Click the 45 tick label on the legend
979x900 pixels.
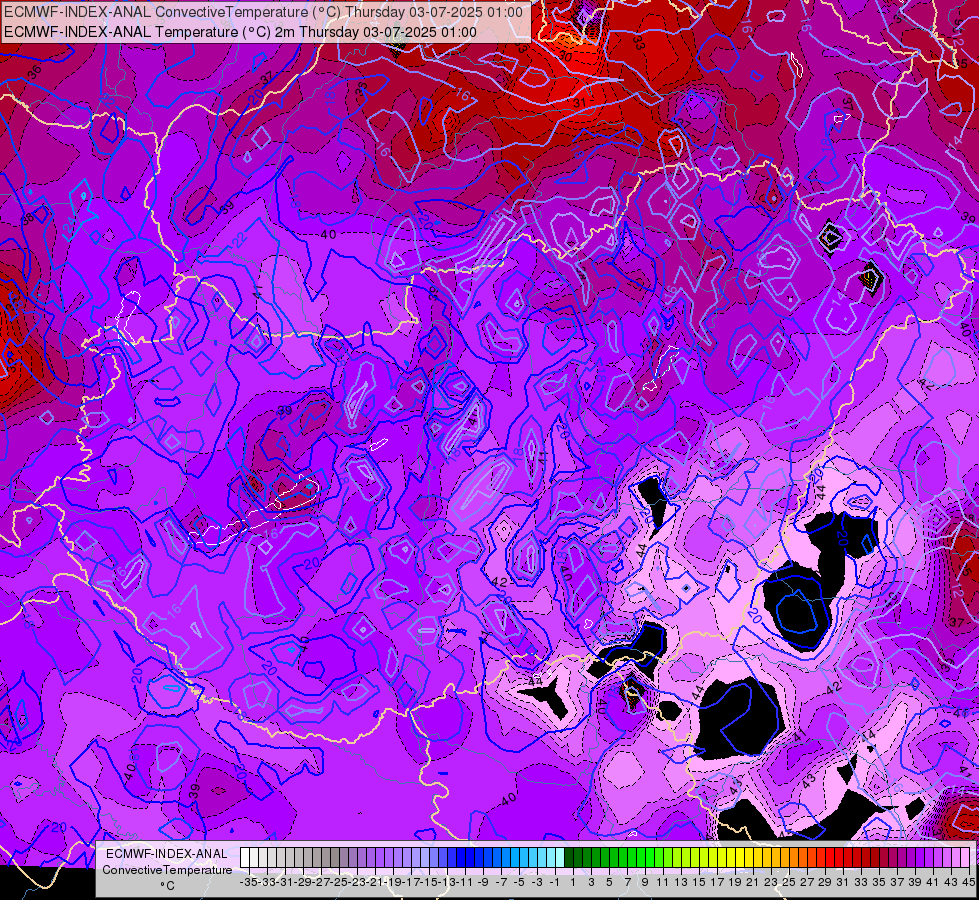coord(969,882)
